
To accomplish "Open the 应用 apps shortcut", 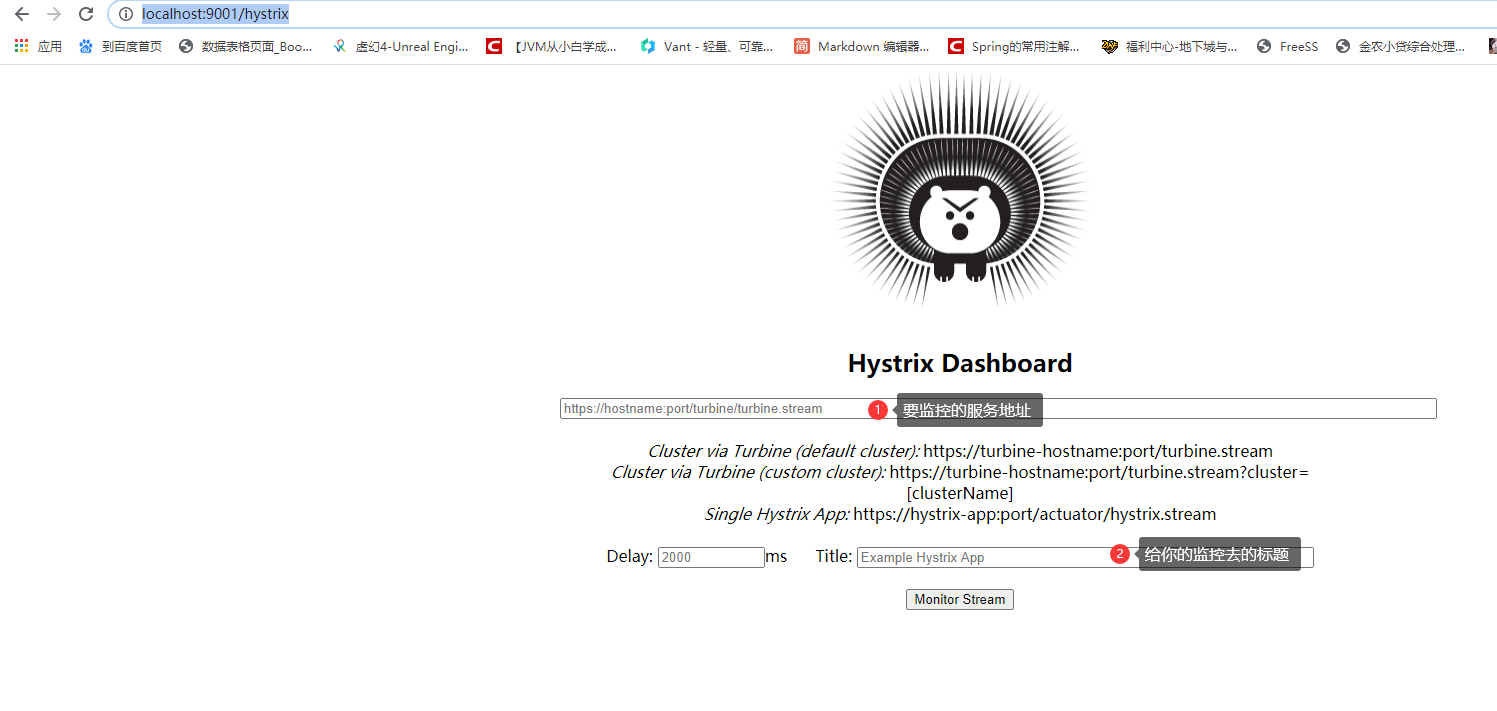I will [38, 46].
